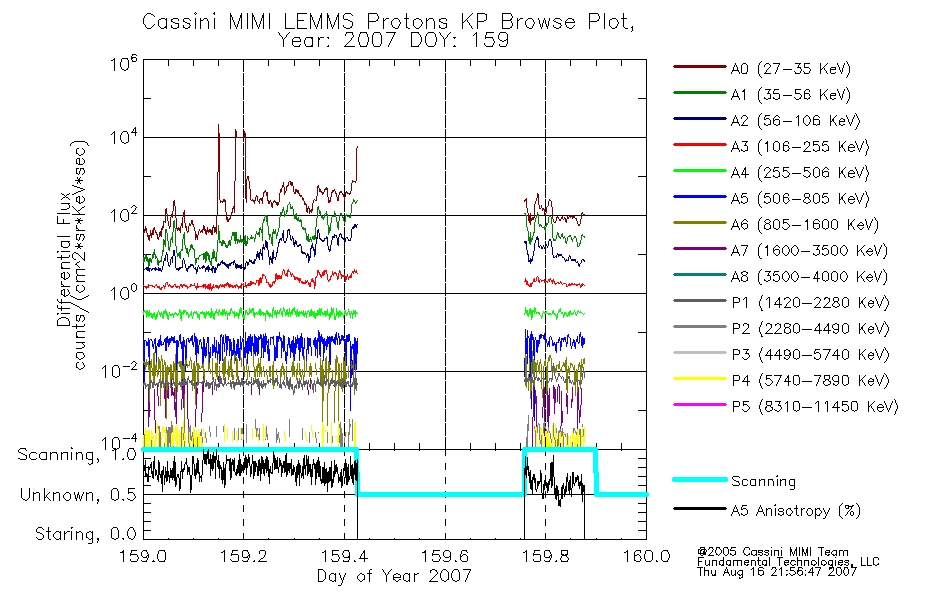Image resolution: width=950 pixels, height=600 pixels.
Task: Click the Fundamental Technologies, LLC credit text
Action: point(788,562)
